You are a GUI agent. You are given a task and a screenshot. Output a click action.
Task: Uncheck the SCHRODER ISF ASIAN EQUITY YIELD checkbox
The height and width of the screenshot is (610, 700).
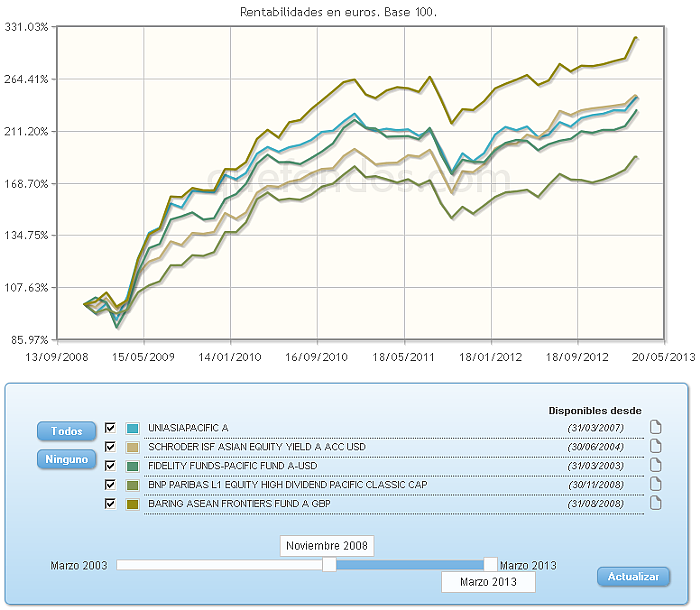click(110, 447)
